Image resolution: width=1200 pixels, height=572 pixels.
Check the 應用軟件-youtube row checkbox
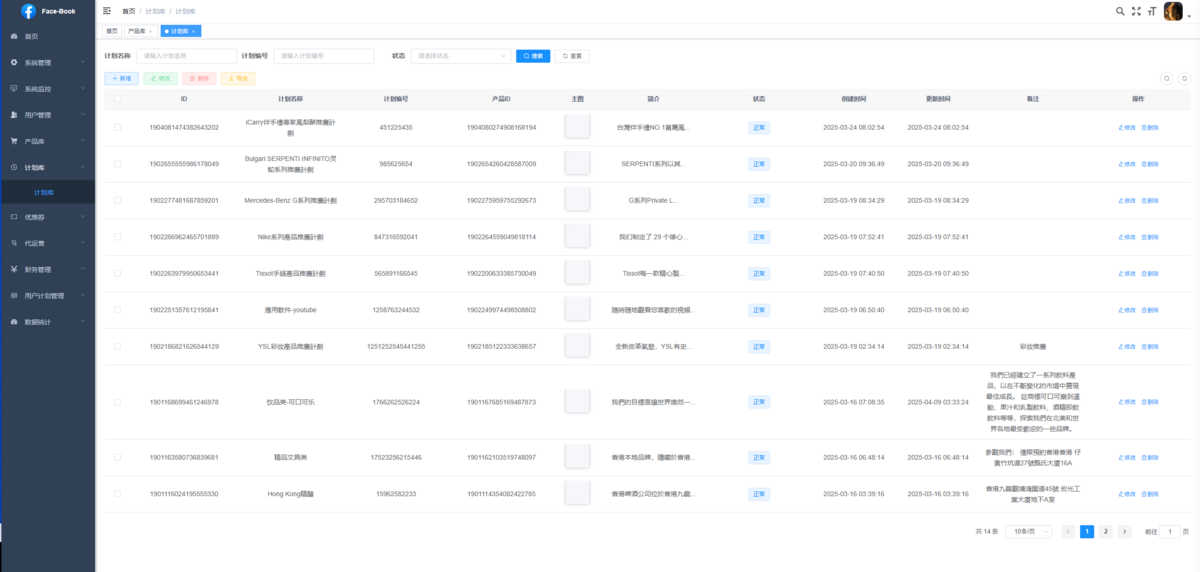[118, 310]
